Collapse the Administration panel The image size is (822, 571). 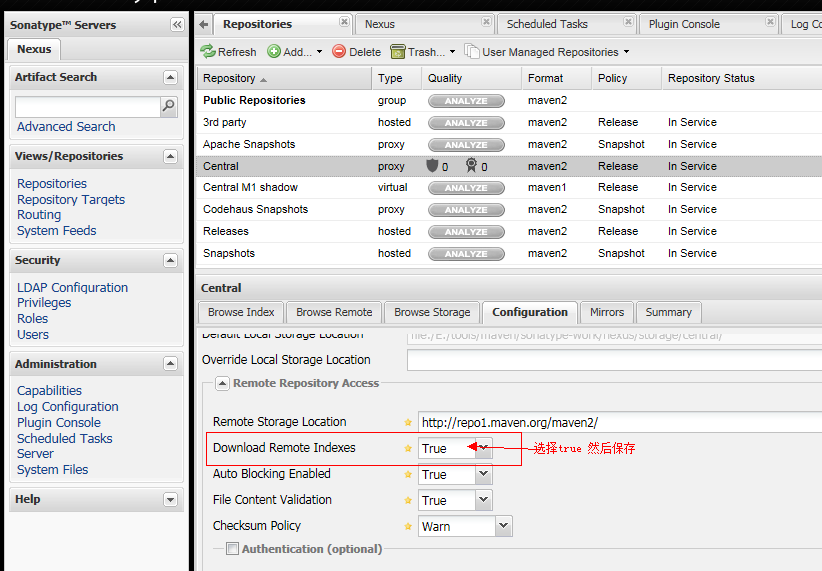pyautogui.click(x=170, y=363)
